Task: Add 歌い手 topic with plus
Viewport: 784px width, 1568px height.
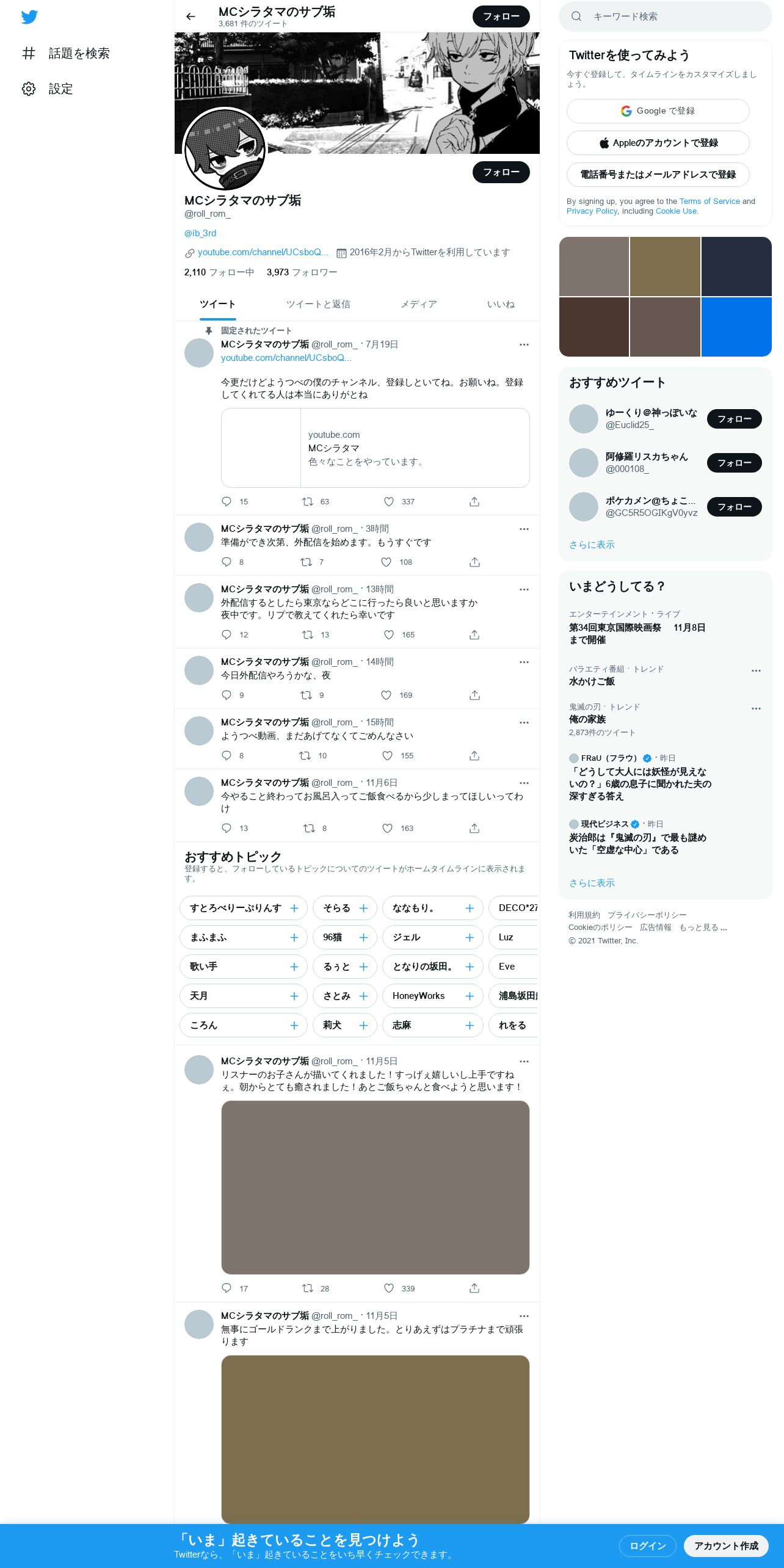Action: [x=294, y=967]
